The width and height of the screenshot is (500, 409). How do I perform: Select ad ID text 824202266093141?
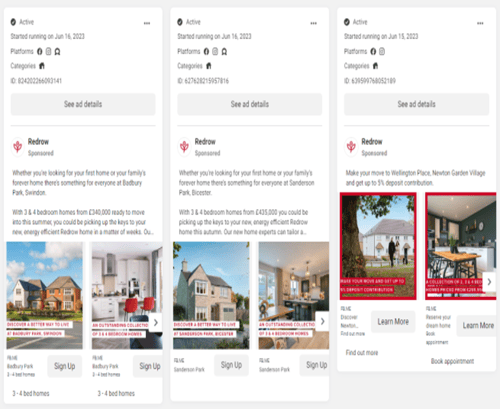[x=40, y=81]
